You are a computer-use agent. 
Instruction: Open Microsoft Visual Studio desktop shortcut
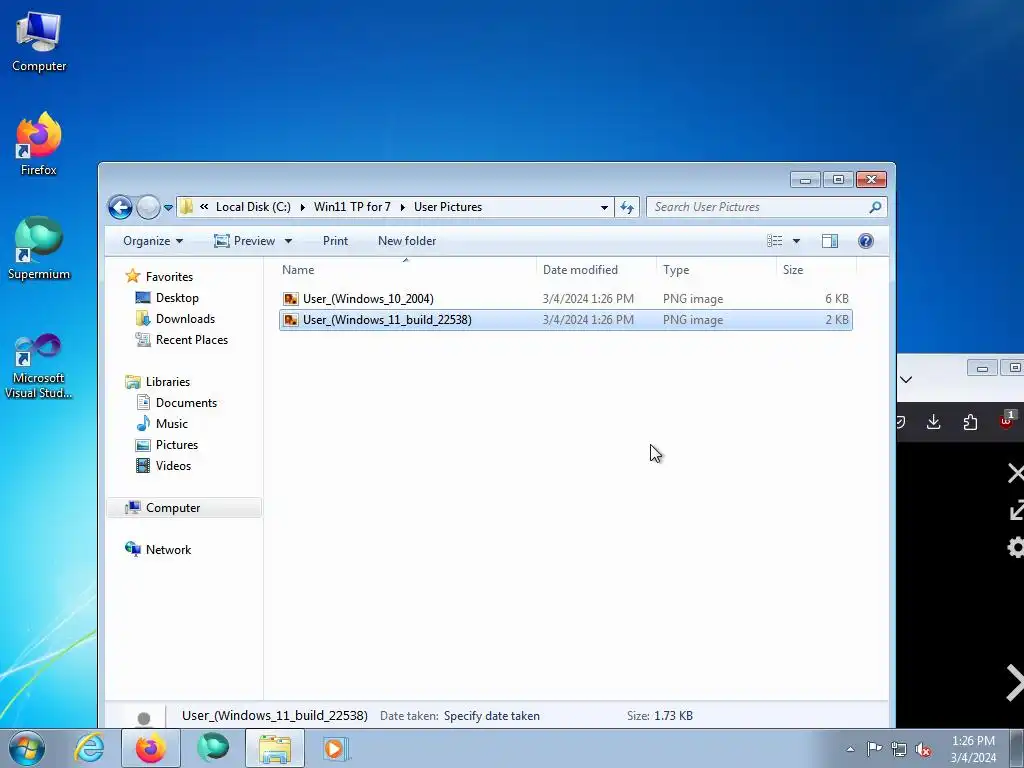(x=39, y=366)
